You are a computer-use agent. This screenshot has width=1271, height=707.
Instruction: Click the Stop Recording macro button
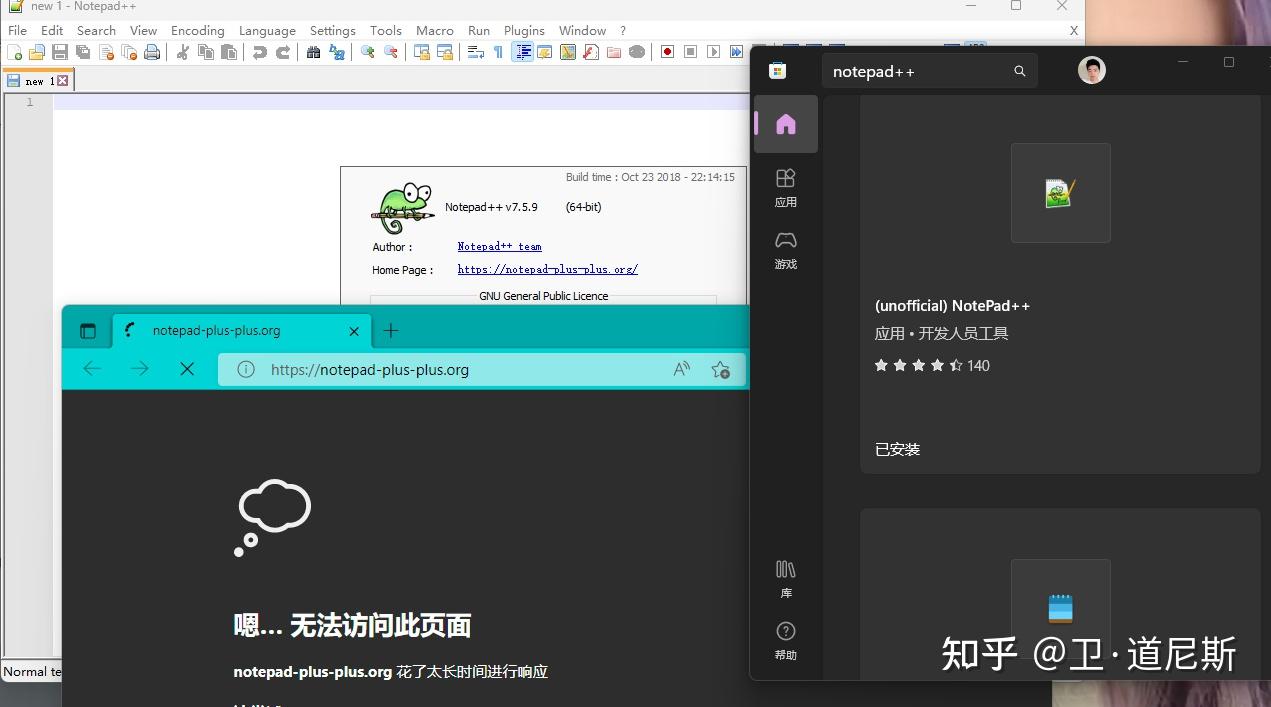[690, 52]
